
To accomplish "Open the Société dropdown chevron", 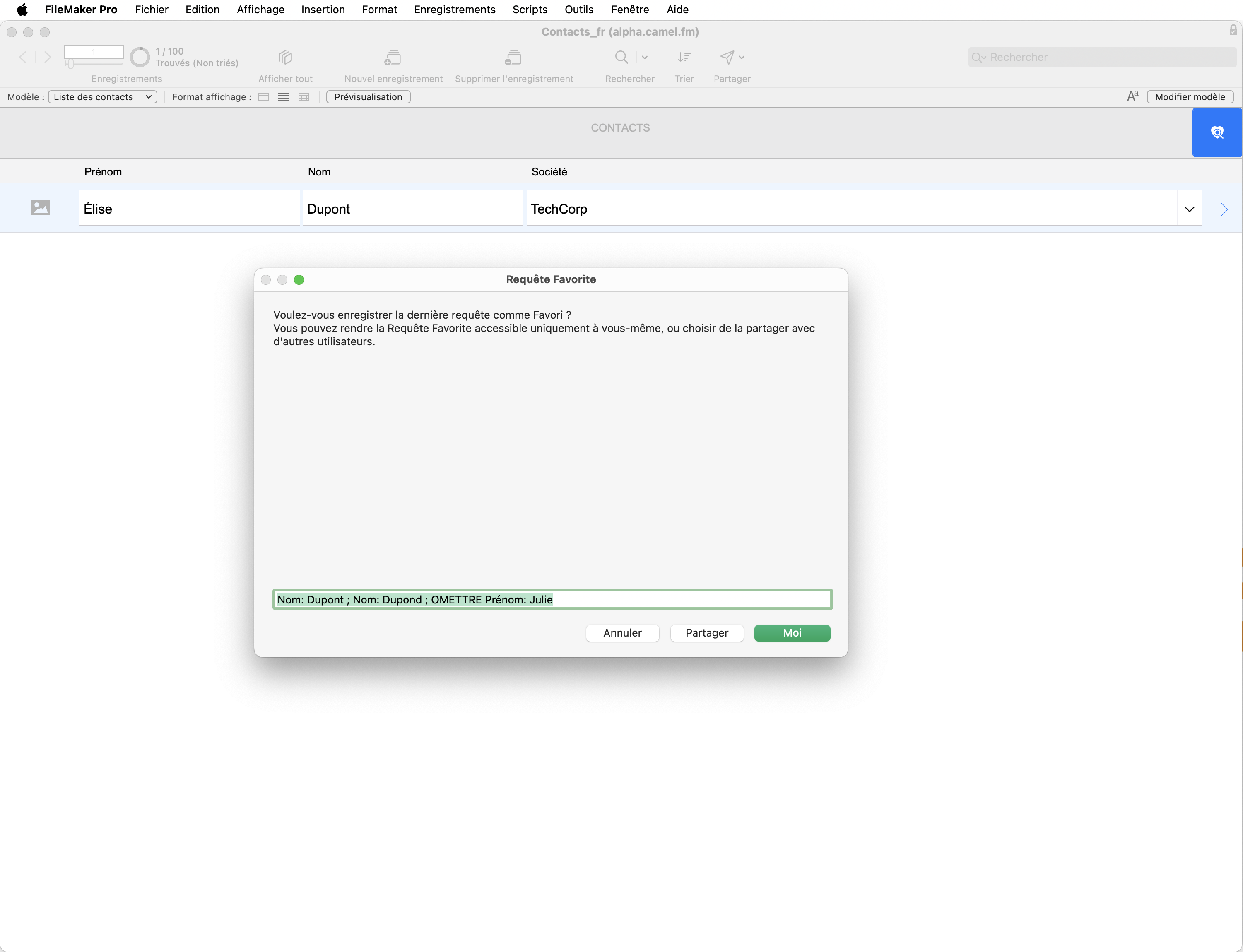I will tap(1190, 209).
